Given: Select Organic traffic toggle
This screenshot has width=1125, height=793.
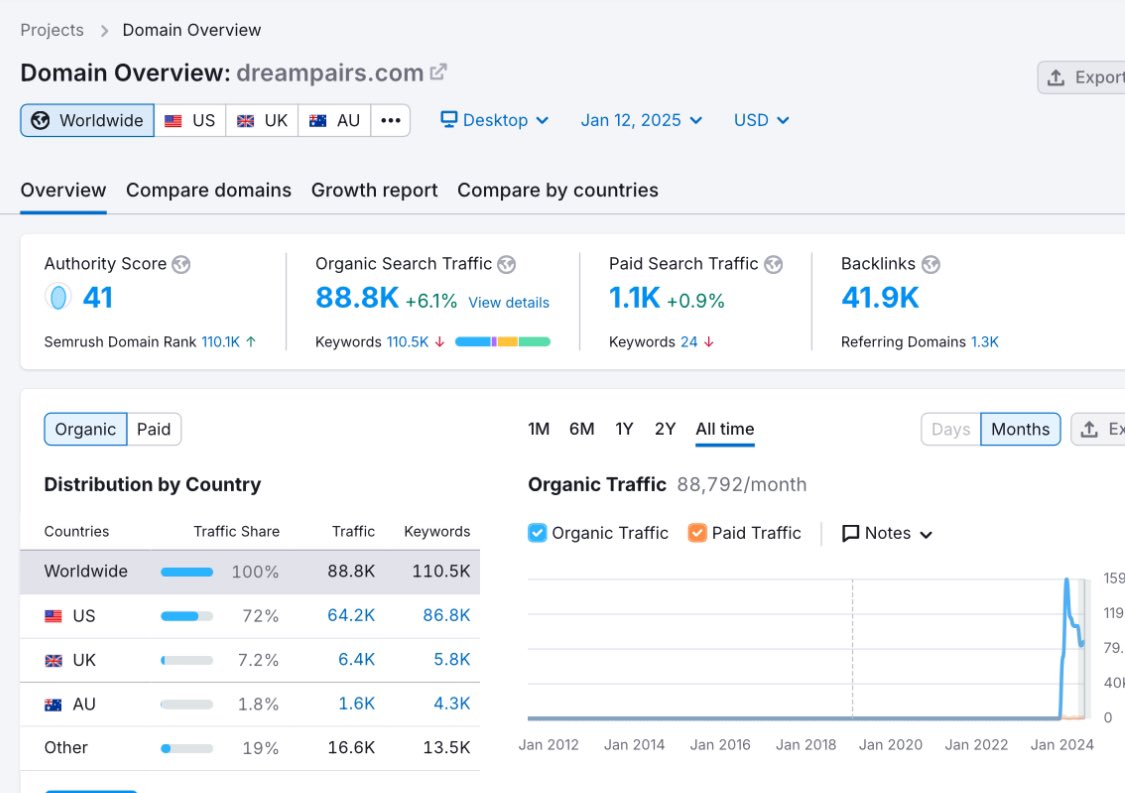Looking at the screenshot, I should (85, 429).
